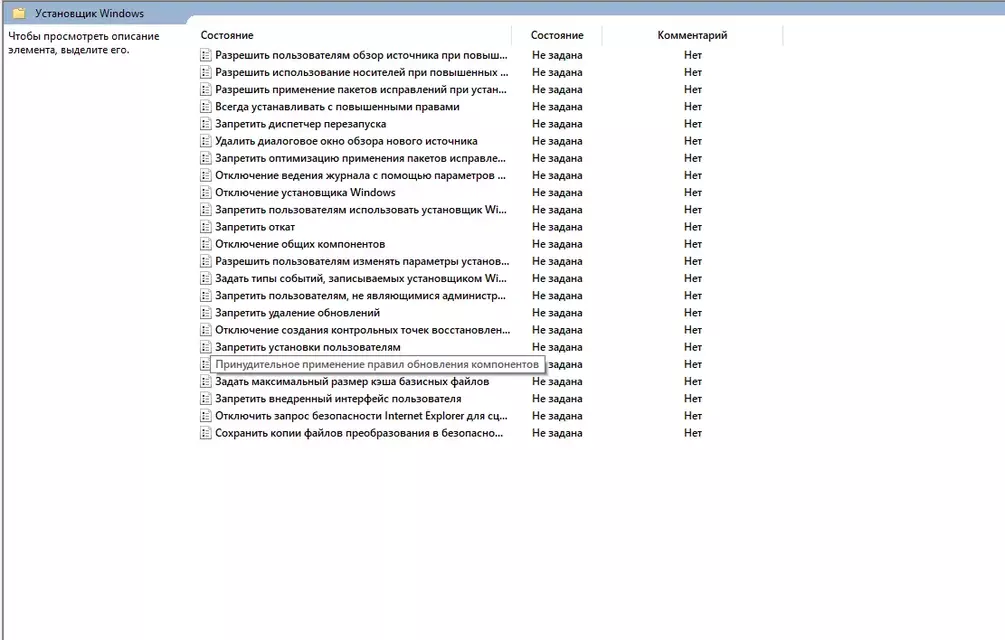1005x640 pixels.
Task: Select policy Запретить откат
Action: (x=255, y=227)
